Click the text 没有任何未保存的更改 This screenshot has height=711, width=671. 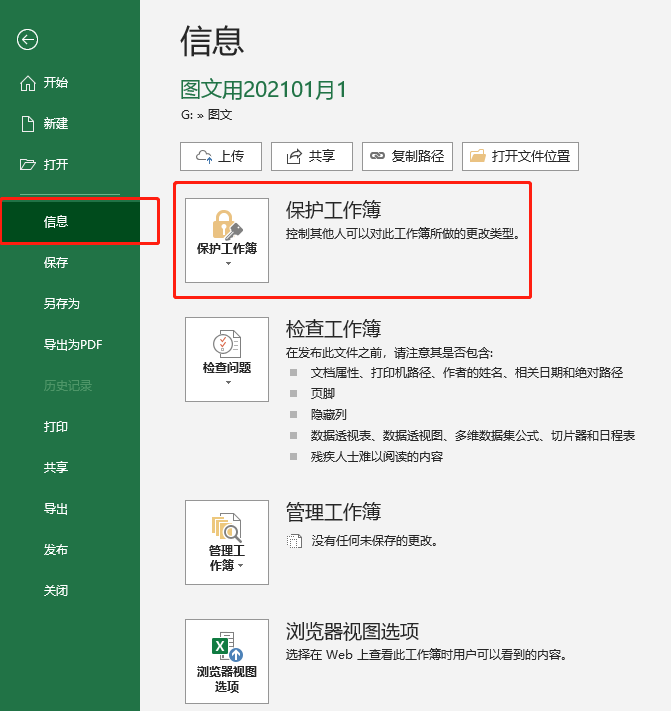(x=374, y=541)
